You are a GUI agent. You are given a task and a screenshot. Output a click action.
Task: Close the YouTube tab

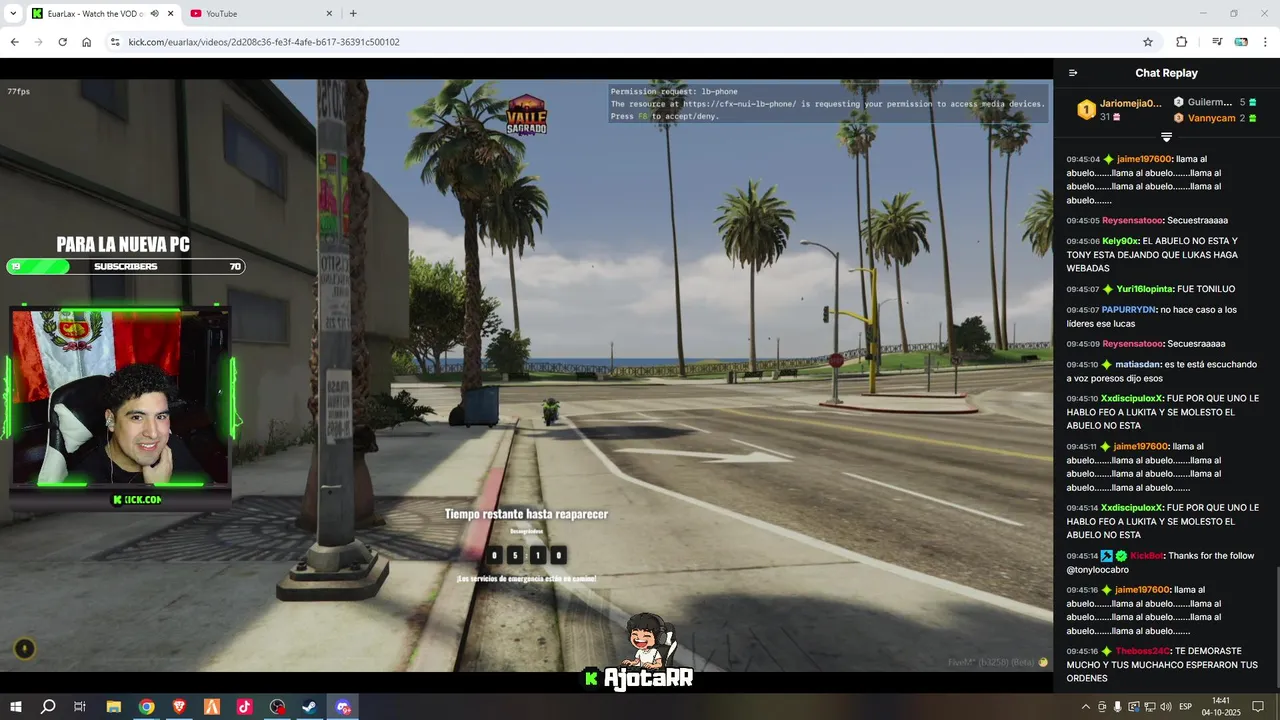point(329,14)
